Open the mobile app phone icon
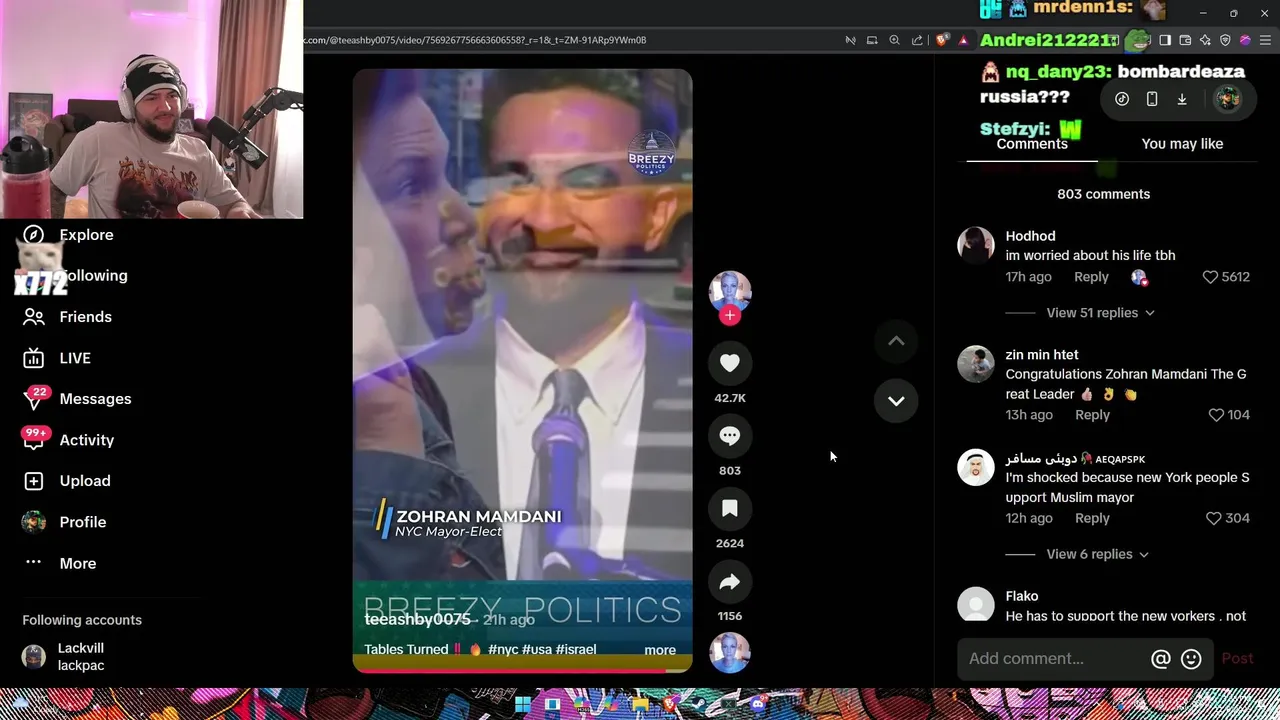1280x720 pixels. tap(1152, 99)
